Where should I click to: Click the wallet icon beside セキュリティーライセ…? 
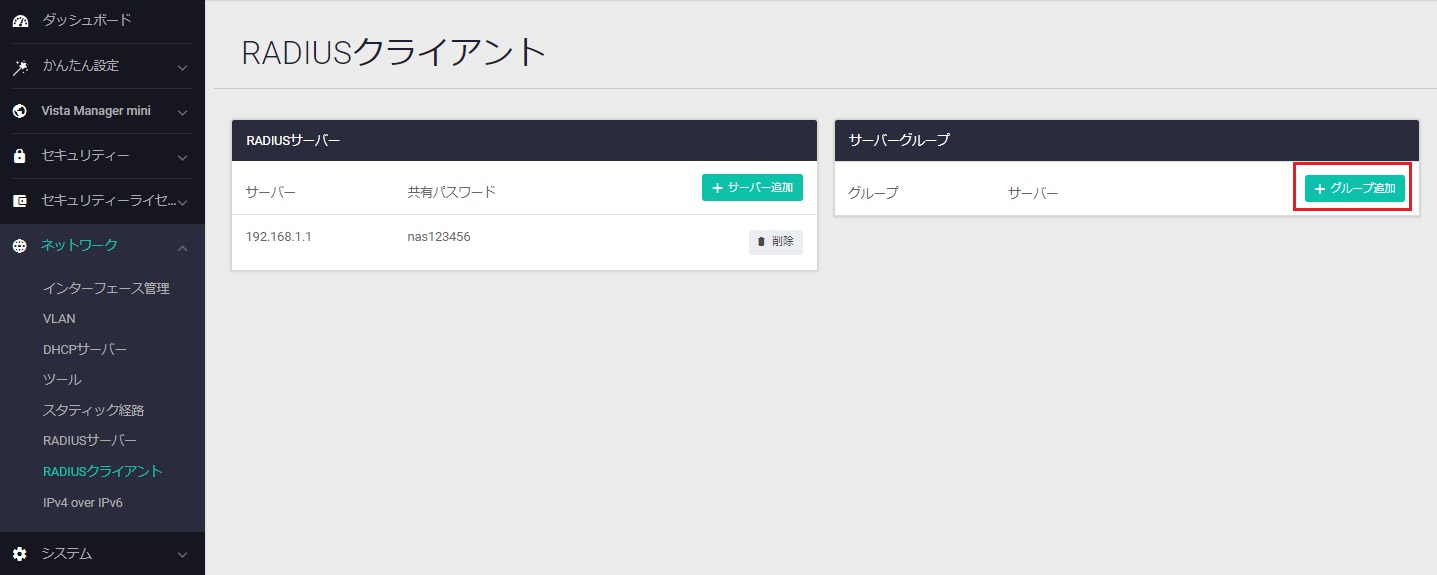[x=20, y=202]
